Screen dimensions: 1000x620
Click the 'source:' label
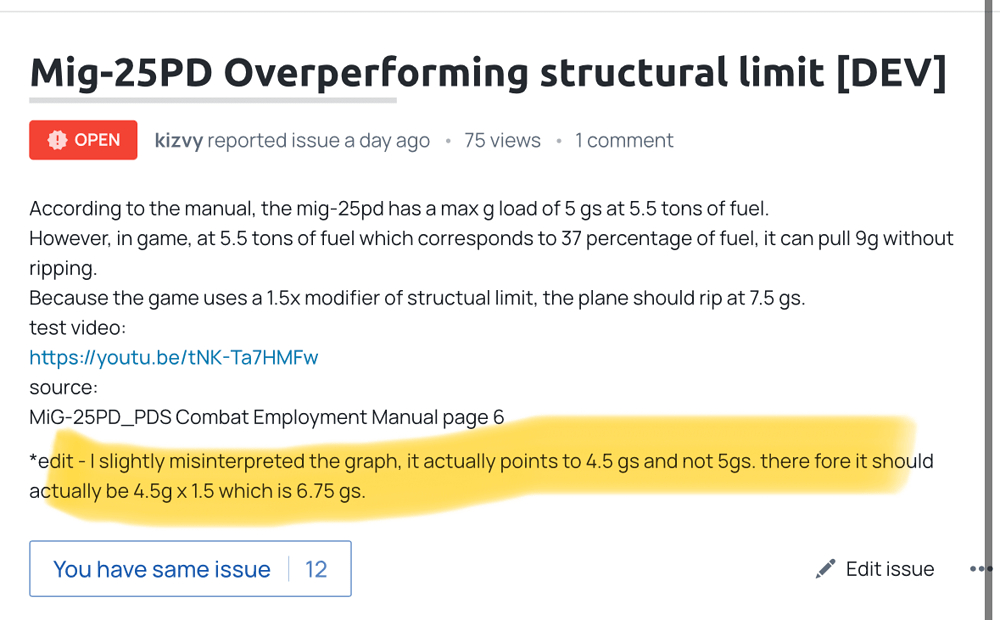[x=63, y=387]
